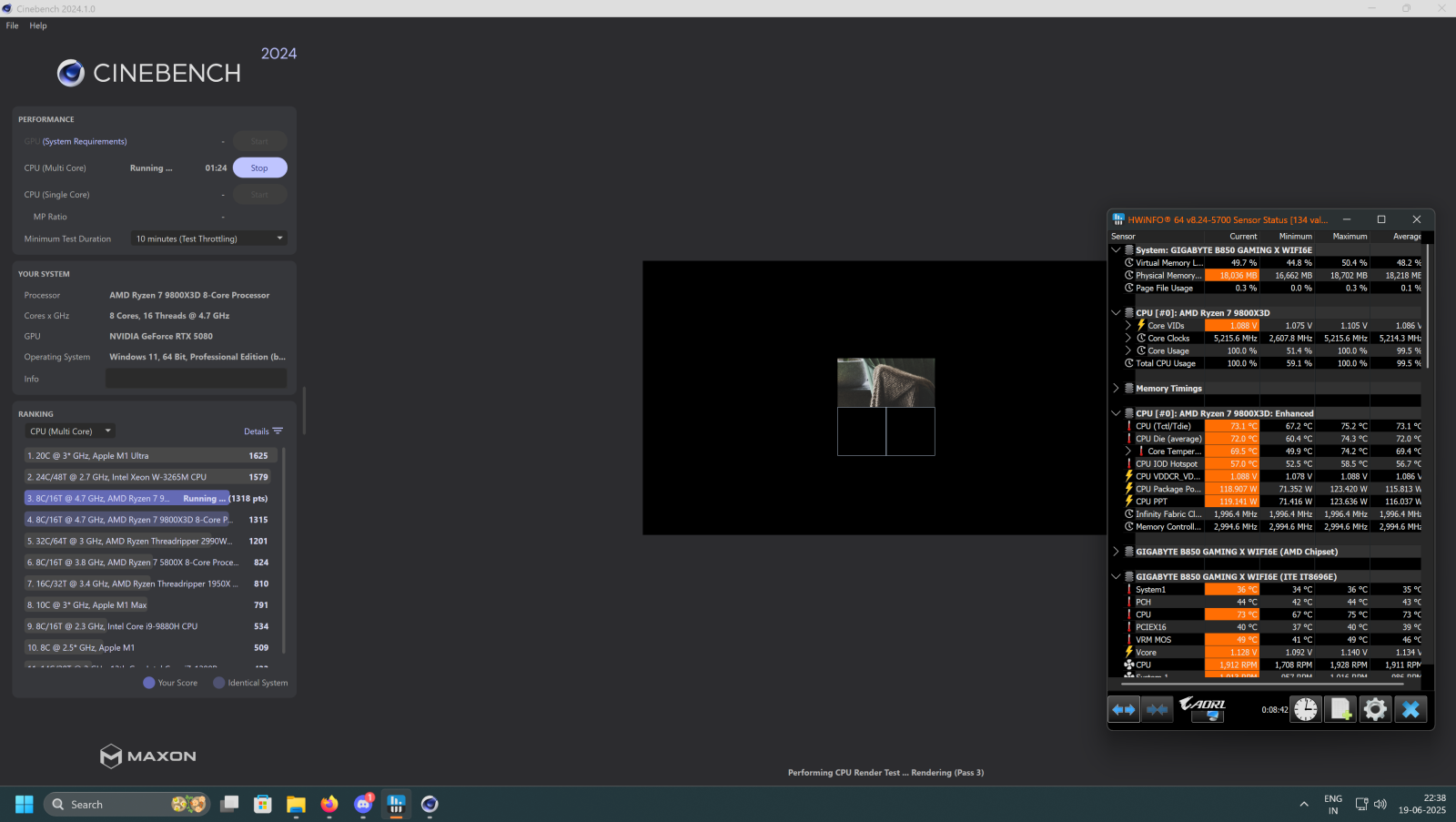This screenshot has width=1456, height=822.
Task: Click the Start button for GPU test
Action: pos(259,141)
